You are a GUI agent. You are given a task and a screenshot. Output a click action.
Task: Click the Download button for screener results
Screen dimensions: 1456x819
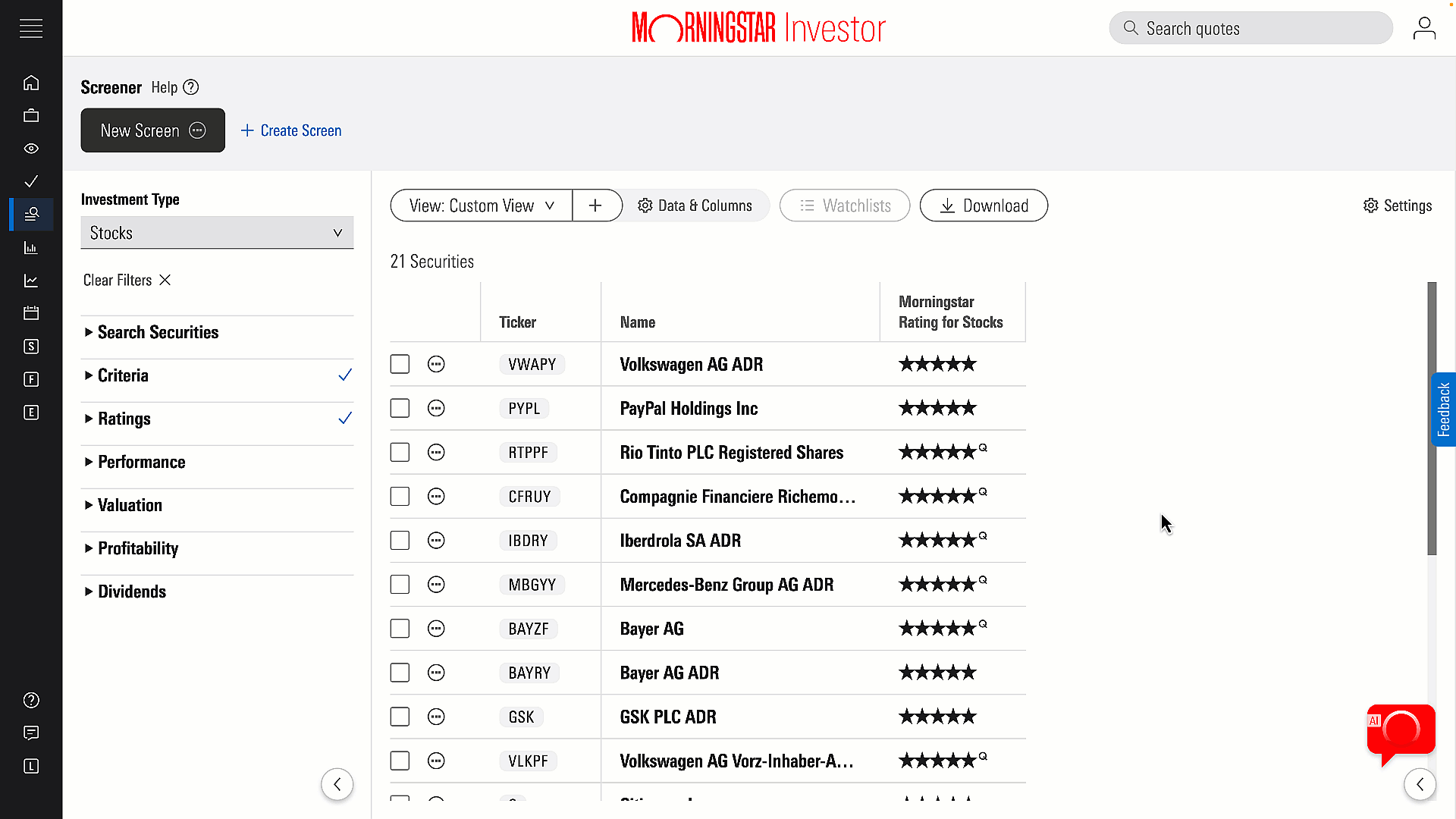[984, 206]
